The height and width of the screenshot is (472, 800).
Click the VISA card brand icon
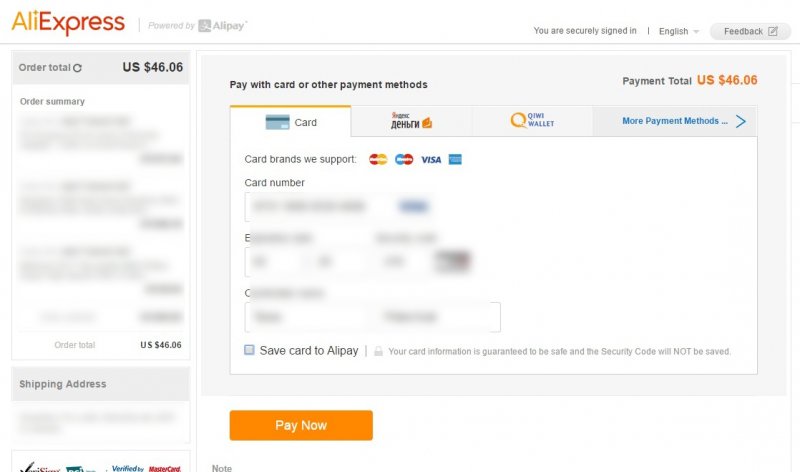coord(430,159)
